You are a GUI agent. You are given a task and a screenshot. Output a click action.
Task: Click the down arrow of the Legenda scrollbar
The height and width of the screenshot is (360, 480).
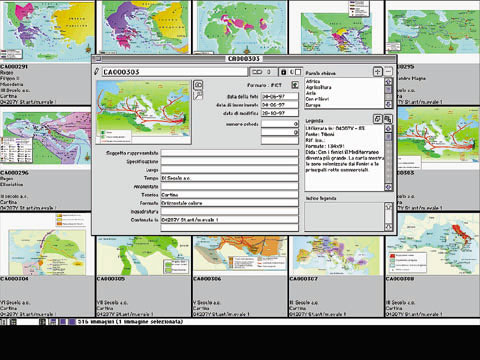coord(388,187)
